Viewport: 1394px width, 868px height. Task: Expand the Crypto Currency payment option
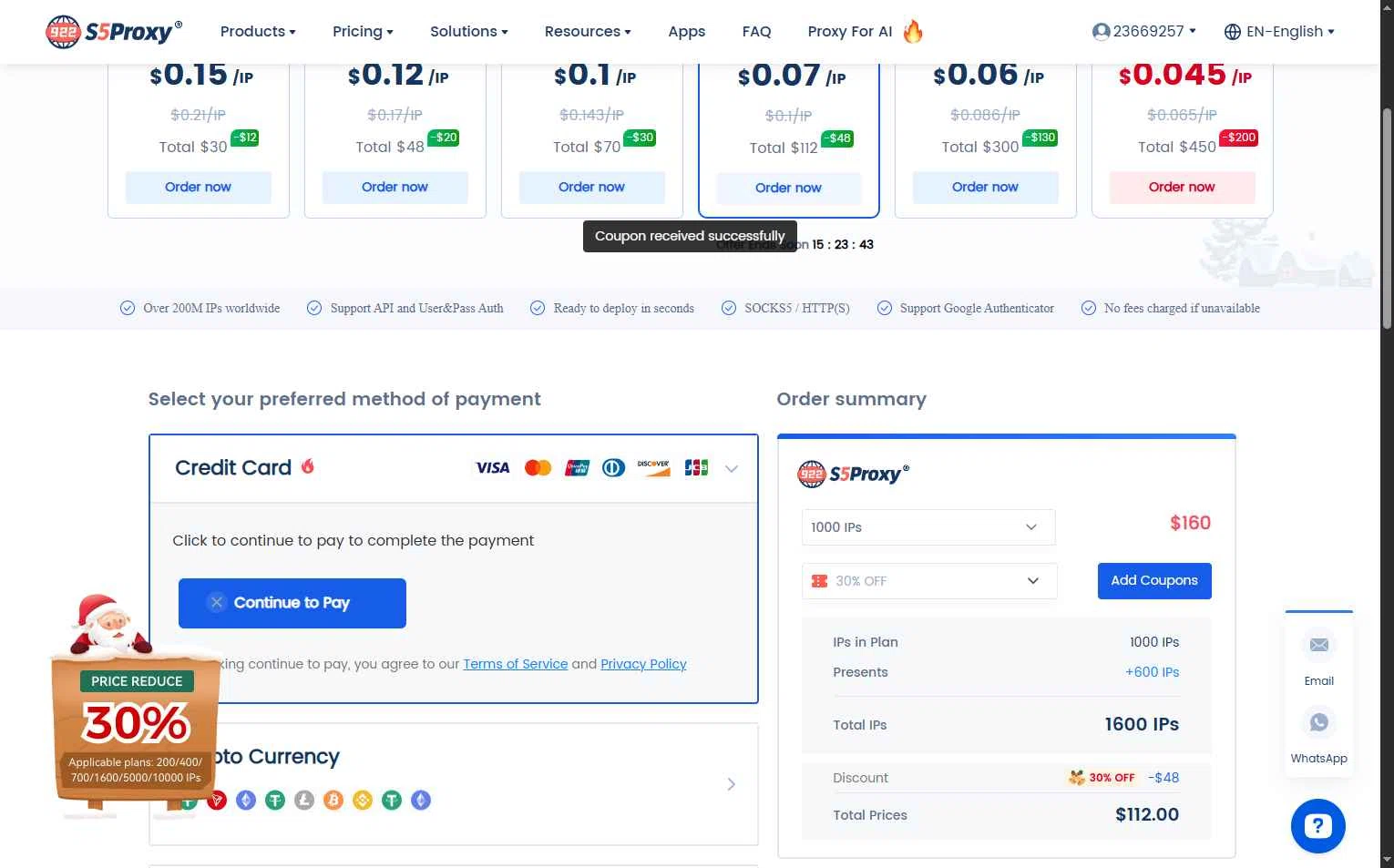[731, 784]
